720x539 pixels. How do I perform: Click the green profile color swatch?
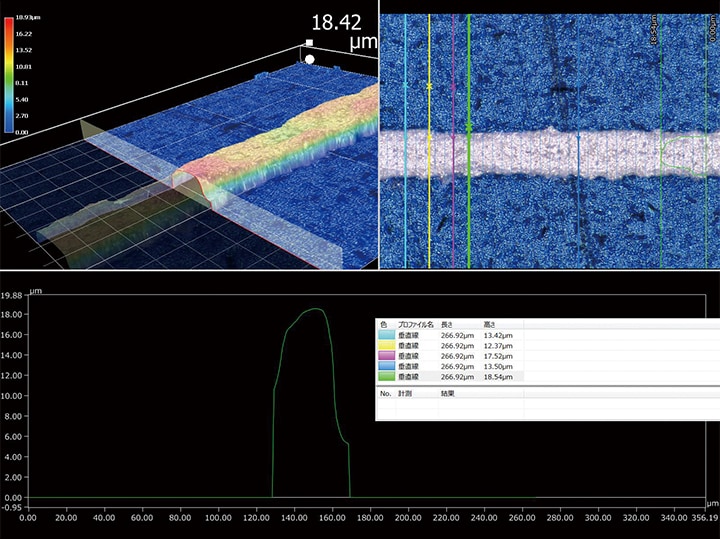tap(385, 377)
